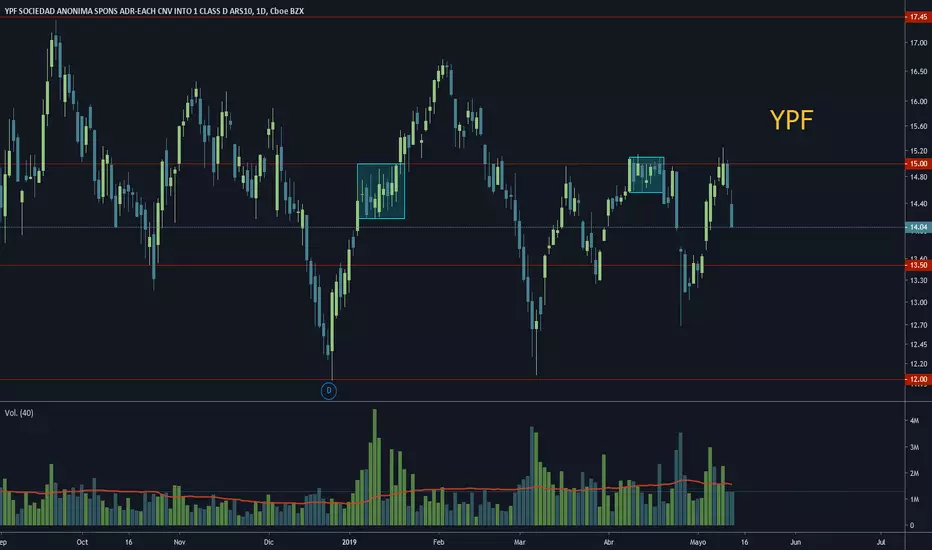Select the 17.45 red price label

point(918,17)
